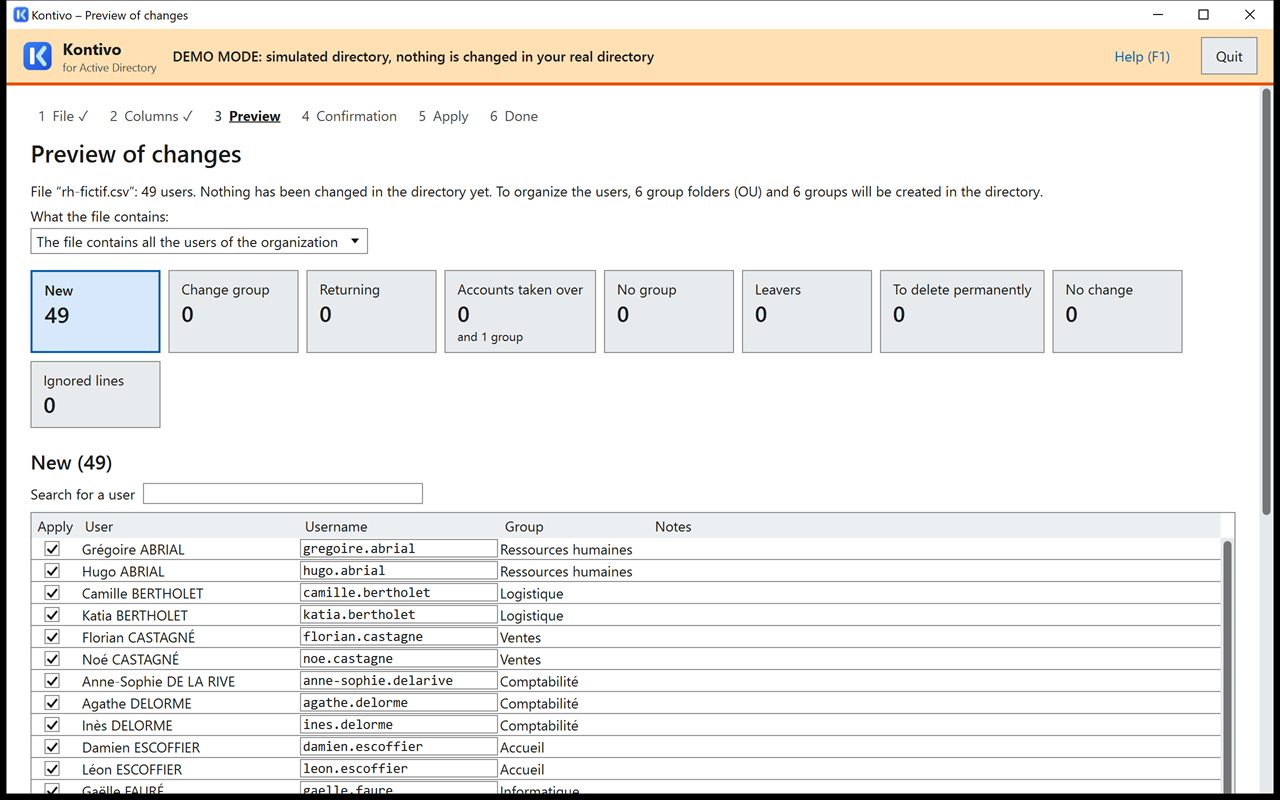This screenshot has height=800, width=1280.
Task: Disable Apply for Florian CASTAGNÉ
Action: (x=52, y=637)
